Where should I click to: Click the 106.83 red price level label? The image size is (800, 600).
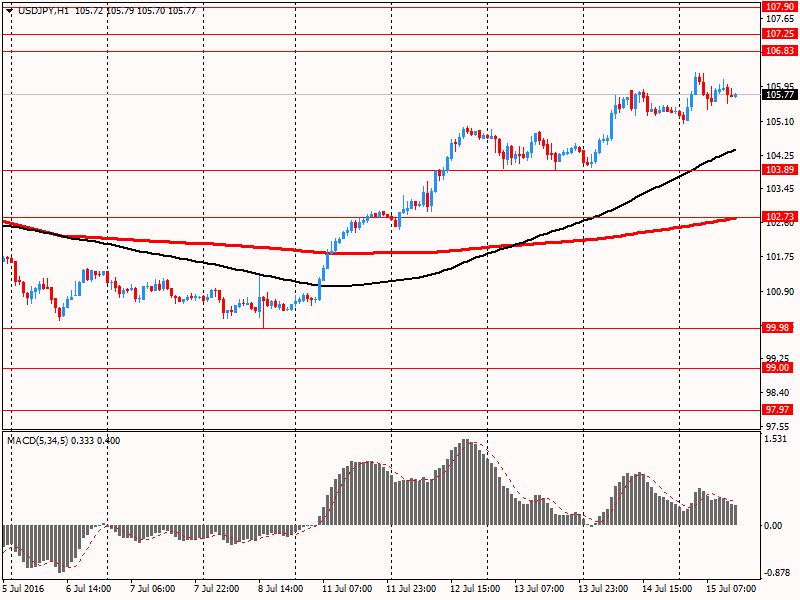pos(779,51)
